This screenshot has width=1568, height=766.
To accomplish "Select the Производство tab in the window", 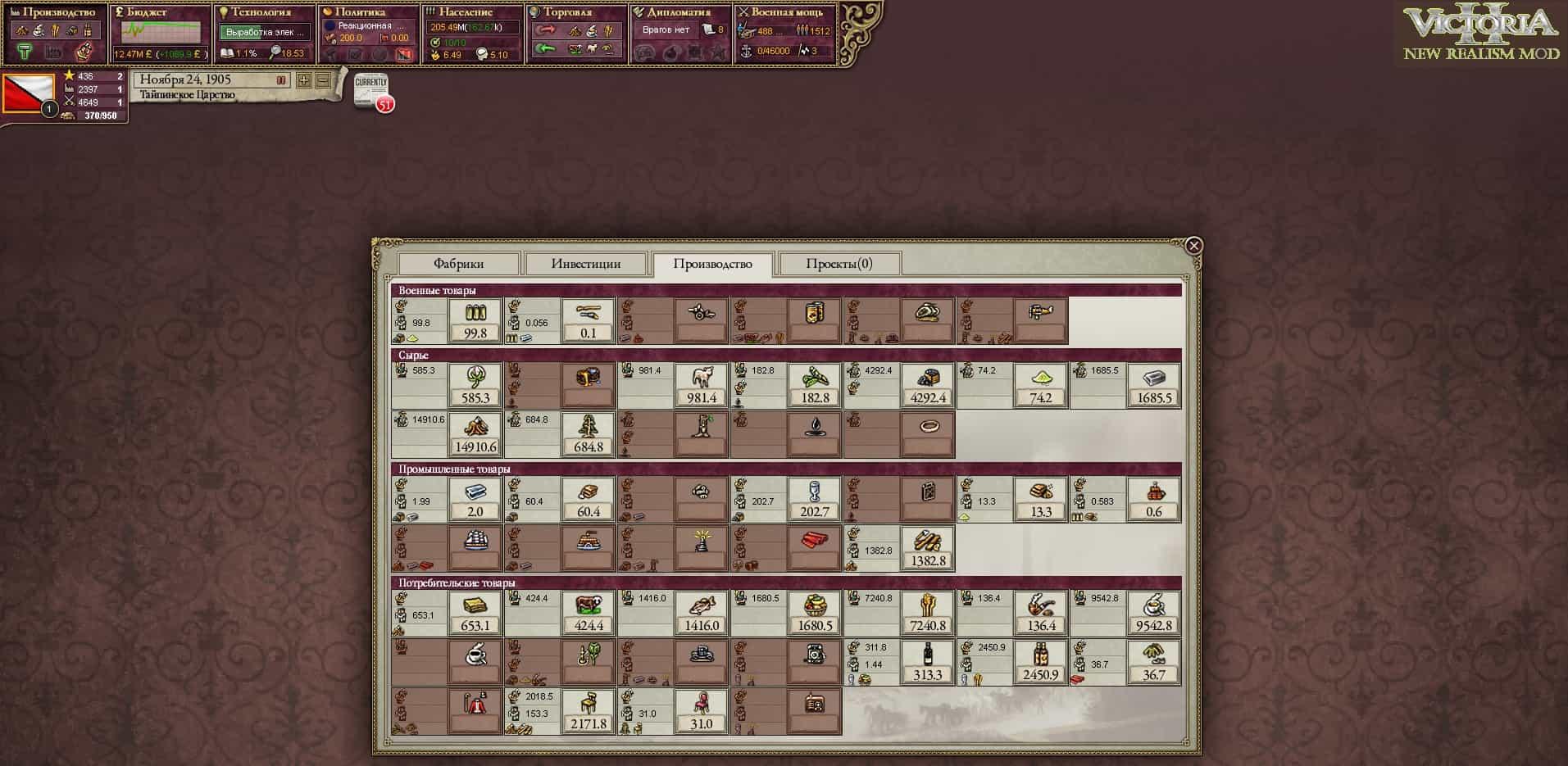I will click(x=712, y=264).
